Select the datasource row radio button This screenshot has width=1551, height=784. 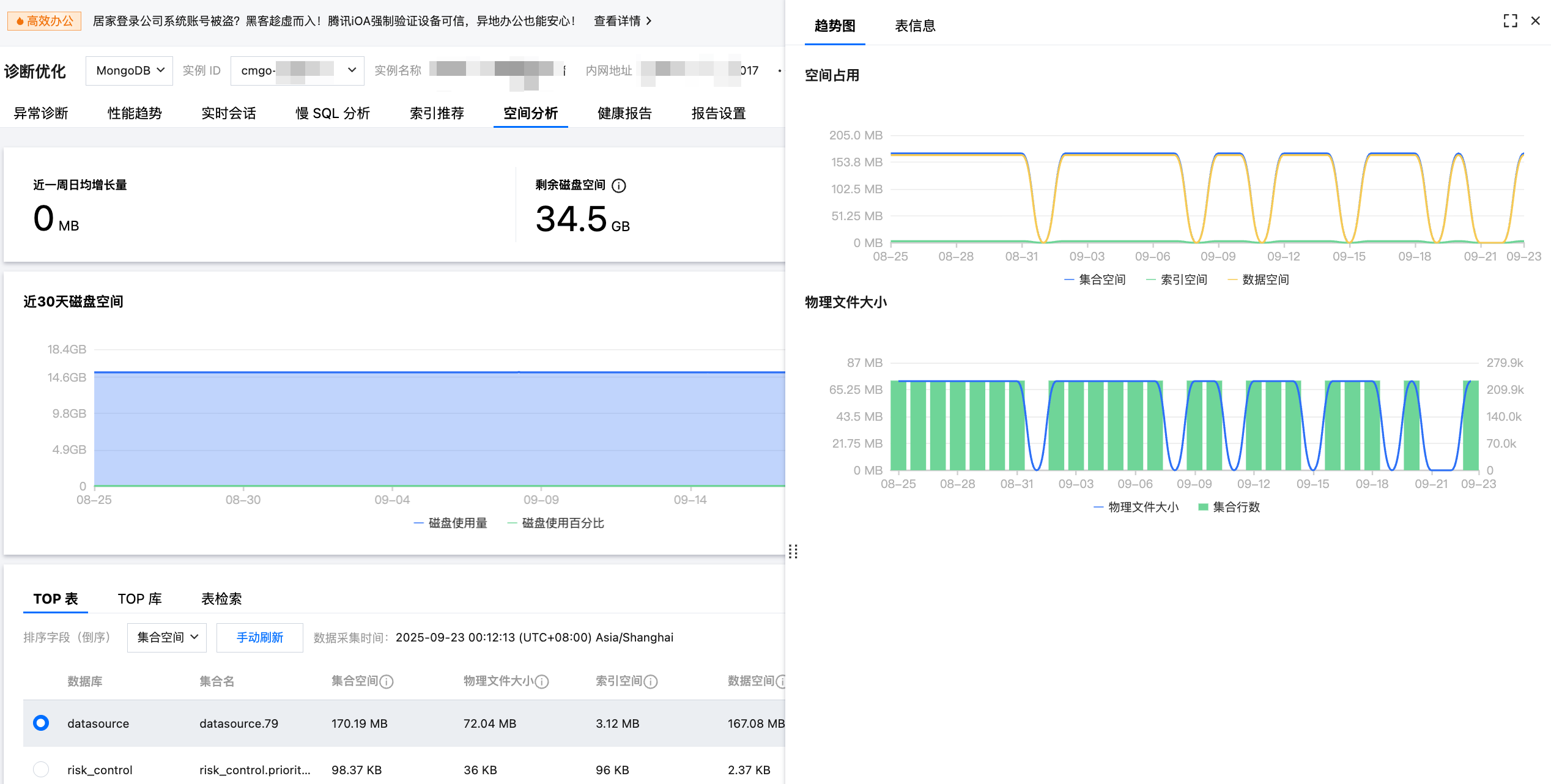[41, 723]
